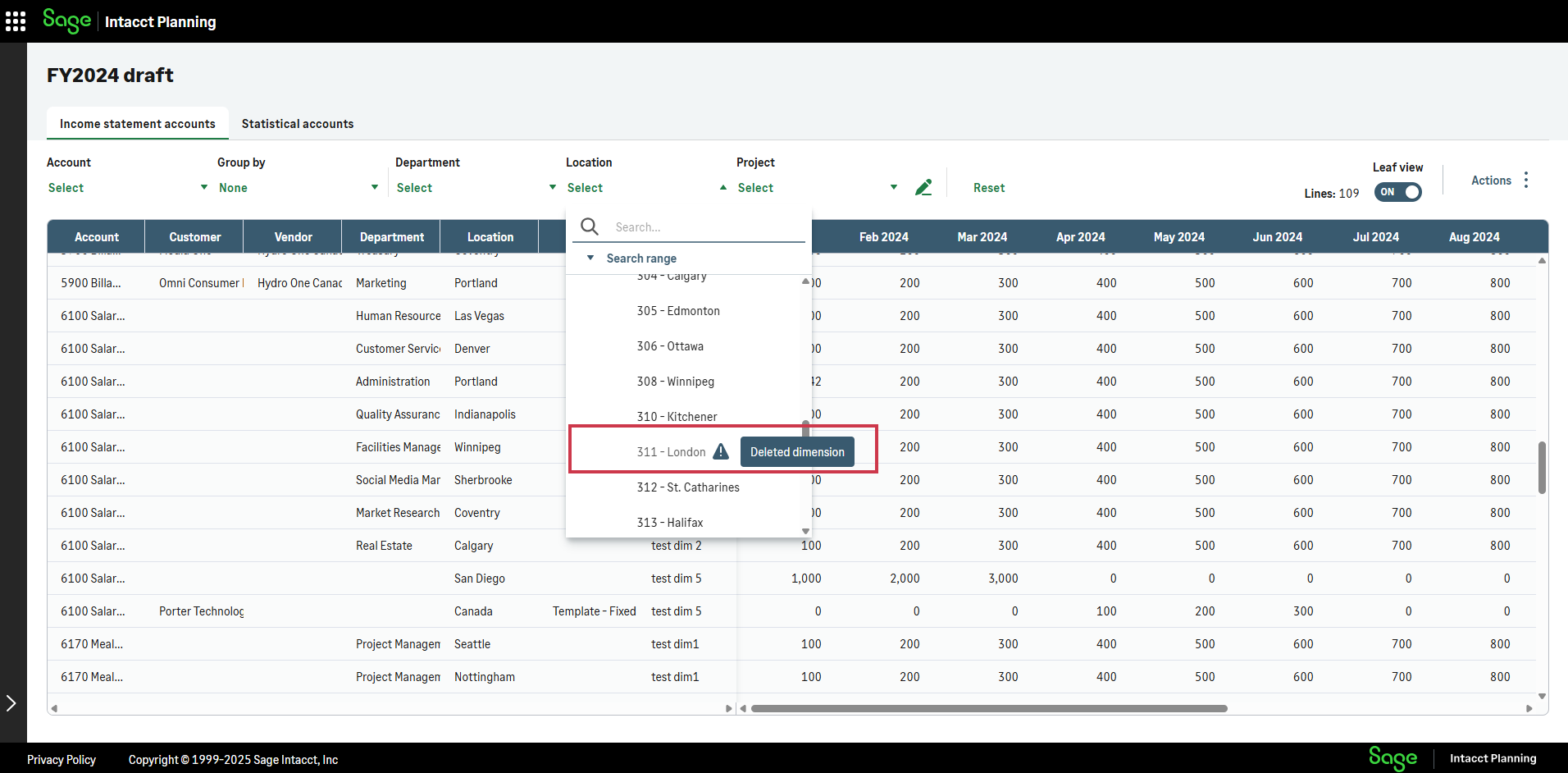Click the search magnifier icon

[x=589, y=226]
